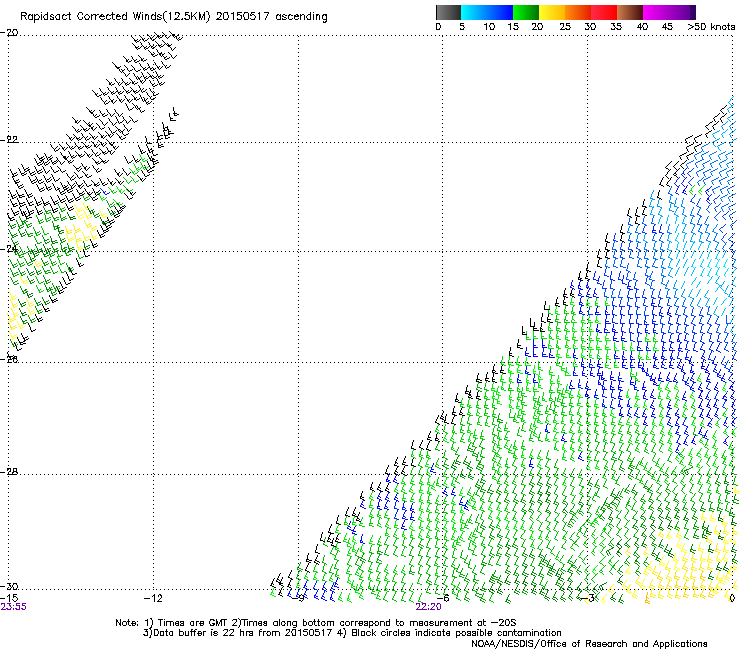740x650 pixels.
Task: Click the purple time label '22:20'
Action: tap(429, 607)
